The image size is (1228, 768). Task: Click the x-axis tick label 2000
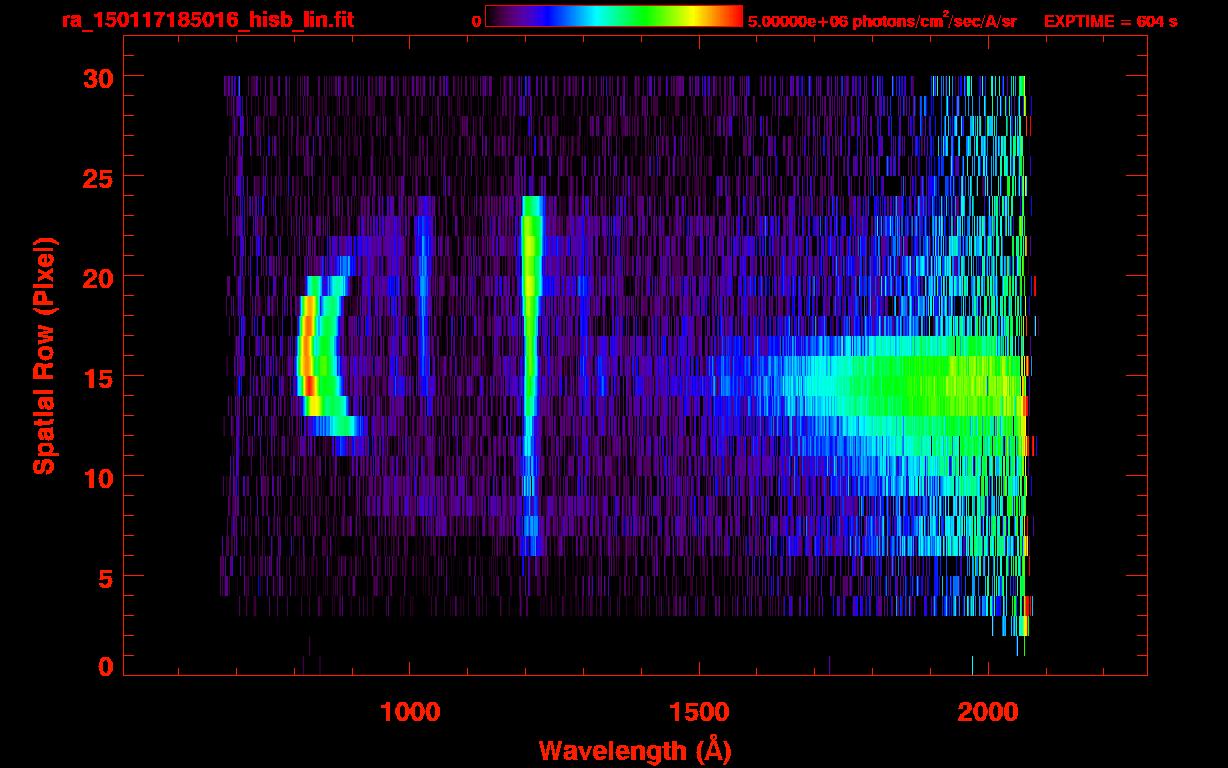988,711
